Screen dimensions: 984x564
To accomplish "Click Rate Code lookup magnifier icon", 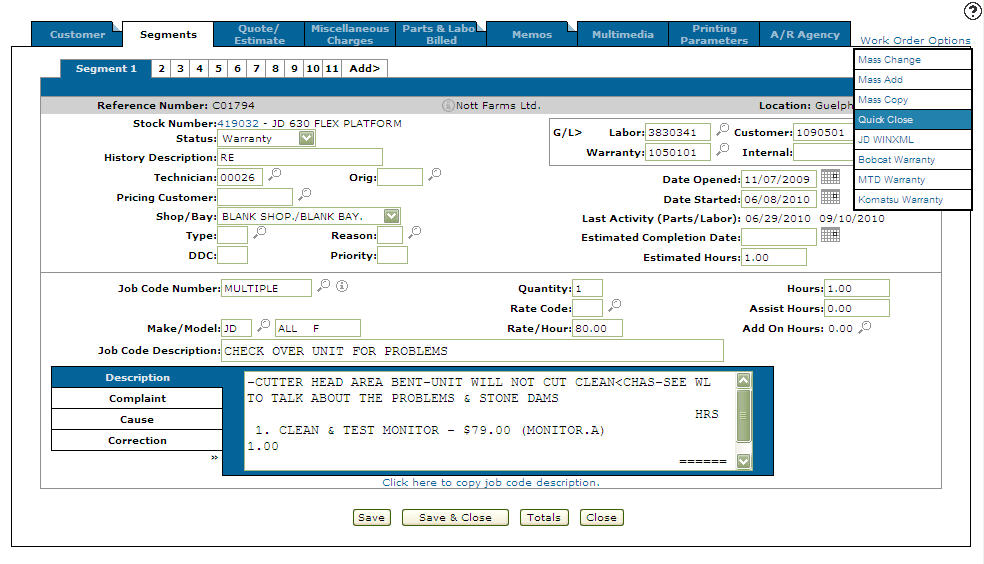I will click(615, 305).
